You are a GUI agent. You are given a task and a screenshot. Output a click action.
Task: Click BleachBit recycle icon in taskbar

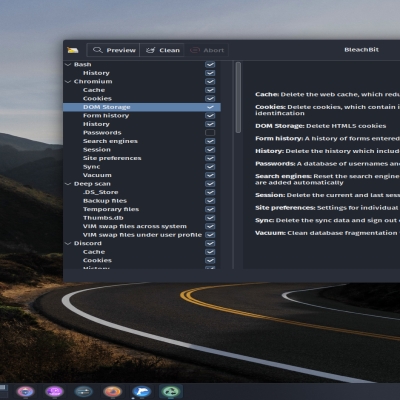tap(170, 391)
